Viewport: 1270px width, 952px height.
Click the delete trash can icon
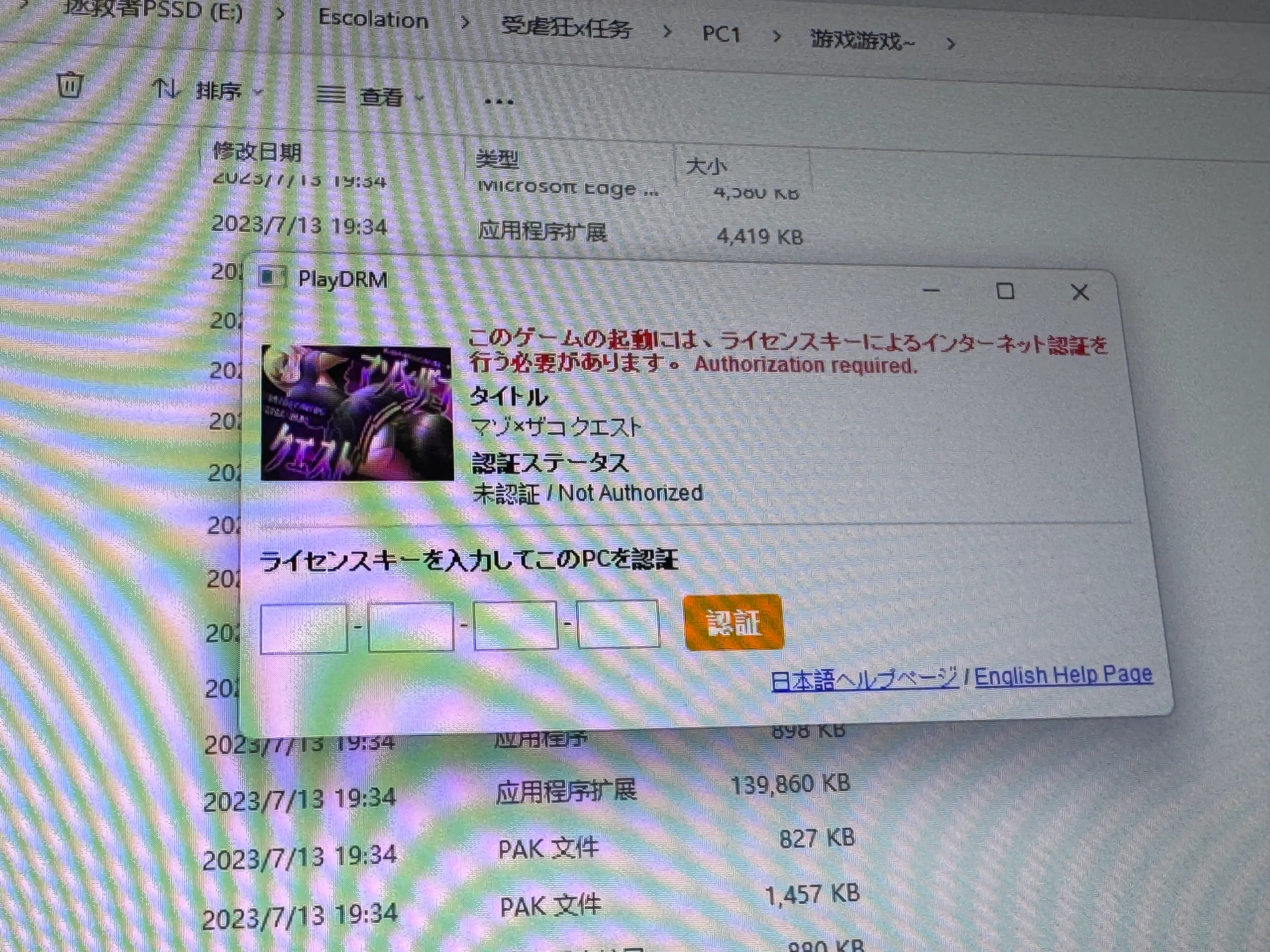[70, 85]
